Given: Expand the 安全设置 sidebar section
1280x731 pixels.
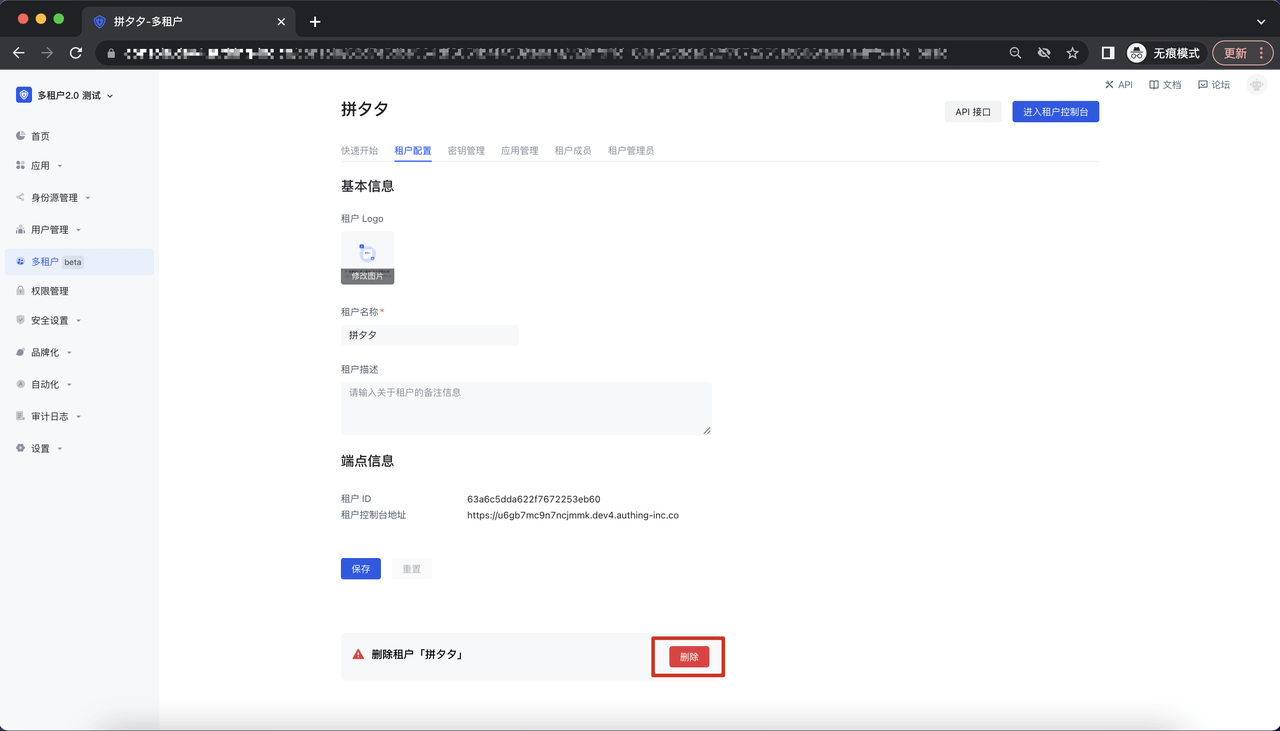Looking at the screenshot, I should (50, 321).
